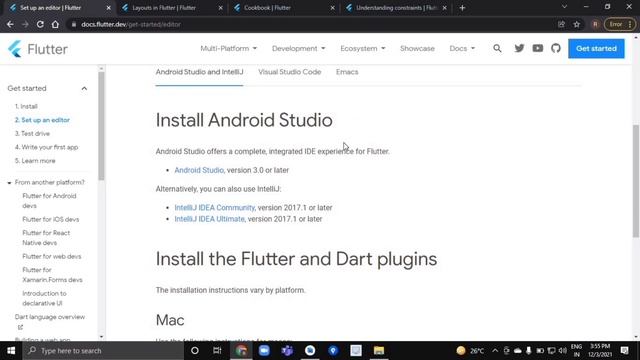Reload the page with refresh icon
The width and height of the screenshot is (640, 360).
coord(40,24)
